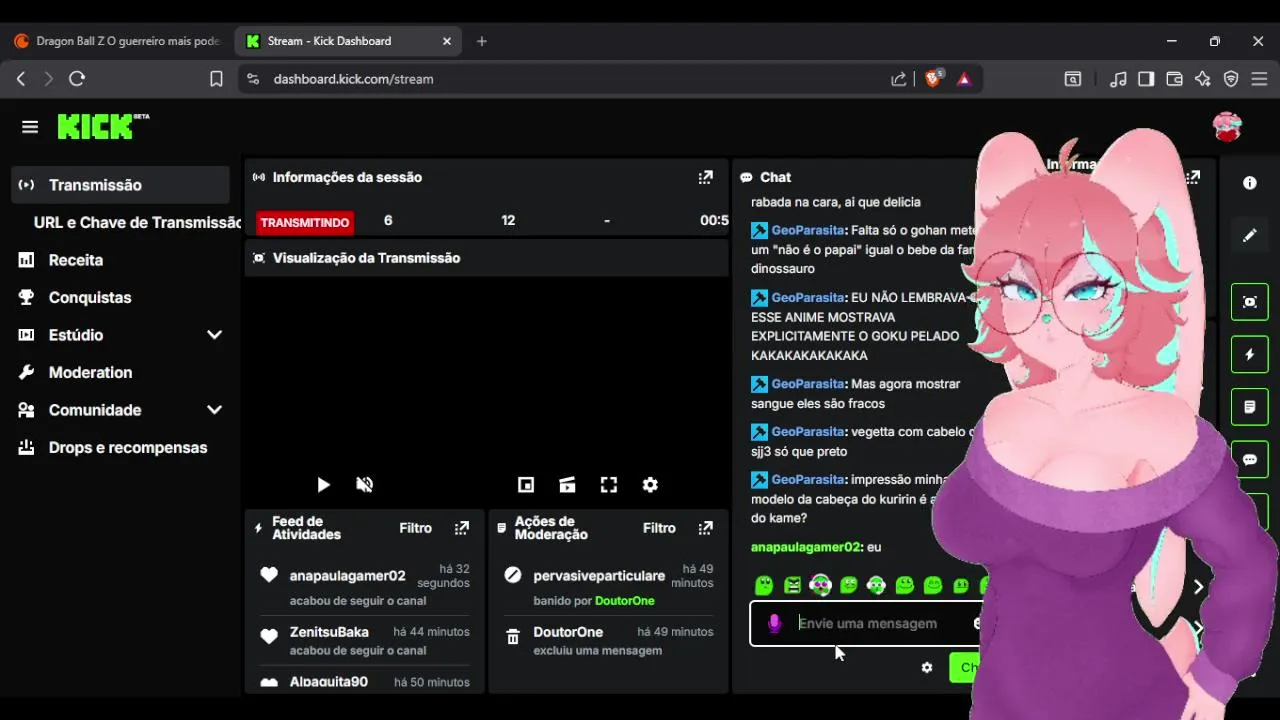The width and height of the screenshot is (1280, 720).
Task: Open Brave Shields lion icon
Action: [x=933, y=79]
